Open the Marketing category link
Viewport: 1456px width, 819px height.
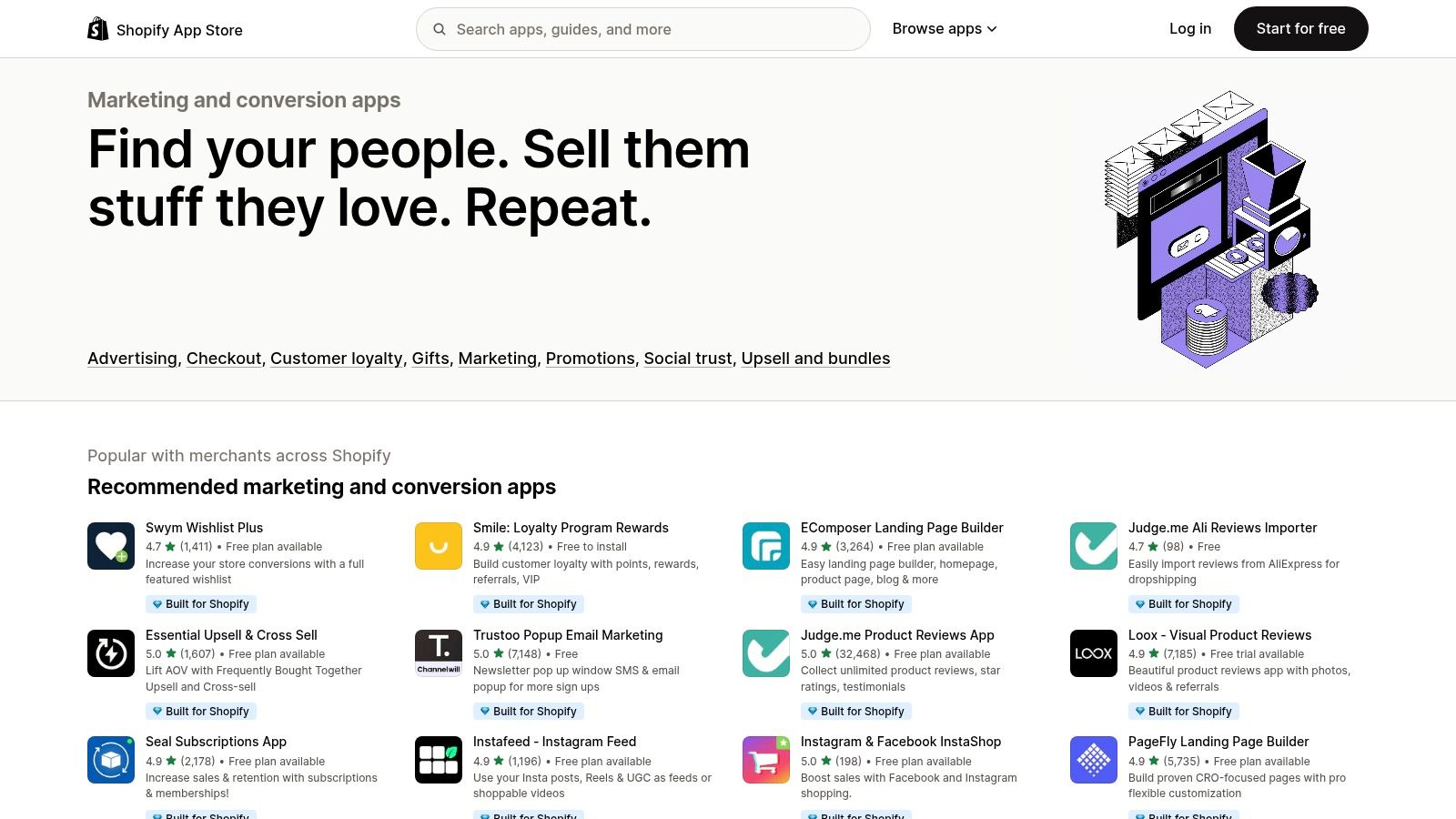(x=497, y=358)
